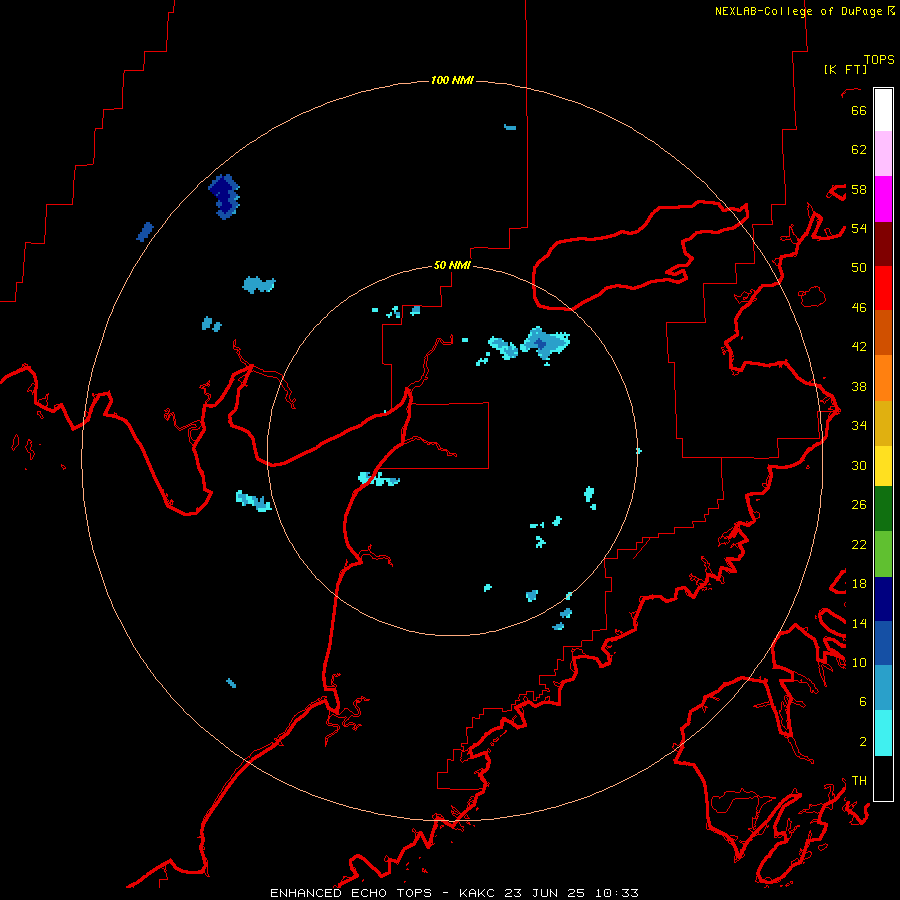Image resolution: width=900 pixels, height=900 pixels.
Task: Click the white swatch in the tops legend
Action: point(883,110)
